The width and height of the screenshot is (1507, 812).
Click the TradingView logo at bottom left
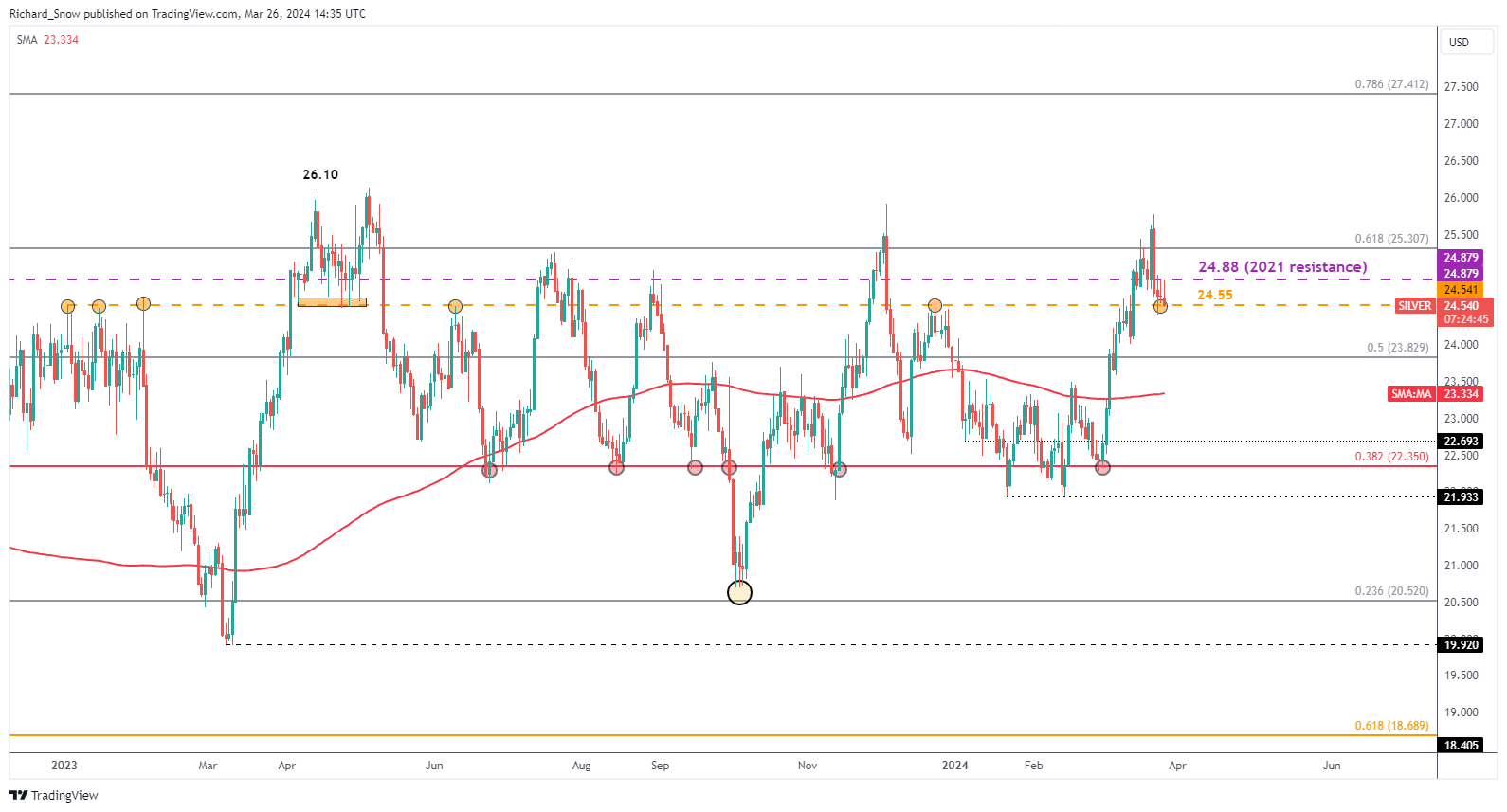click(x=54, y=795)
